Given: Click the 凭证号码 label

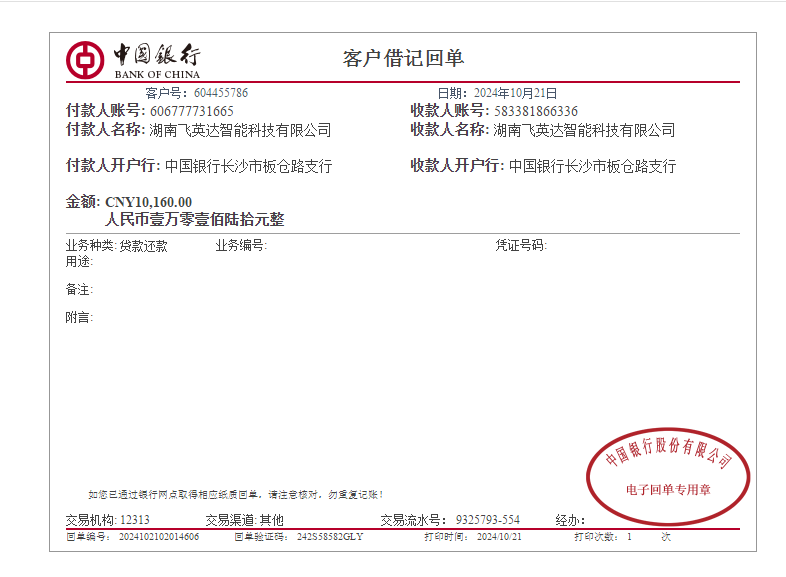Looking at the screenshot, I should pos(521,245).
